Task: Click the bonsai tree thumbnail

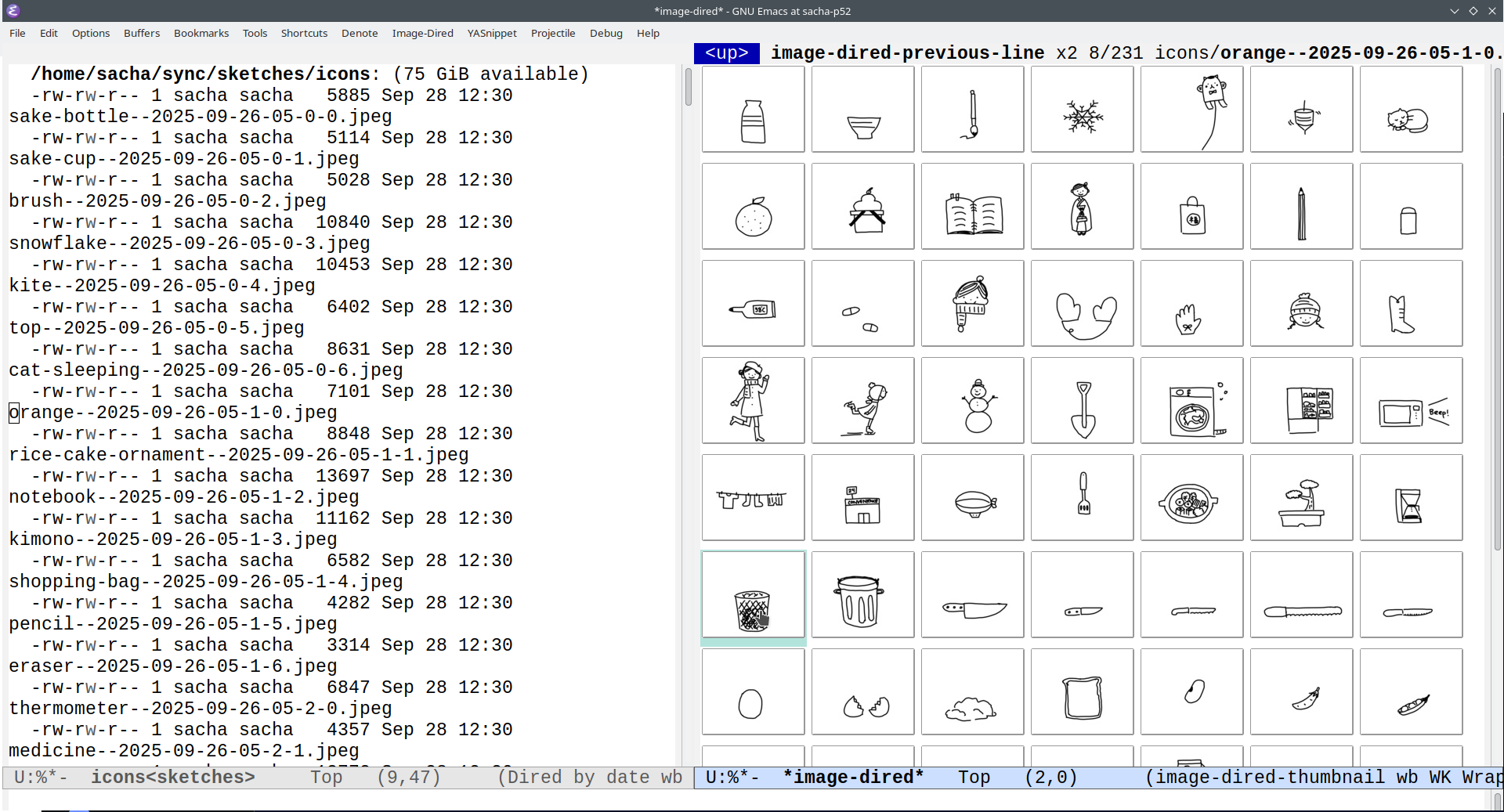Action: 1301,498
